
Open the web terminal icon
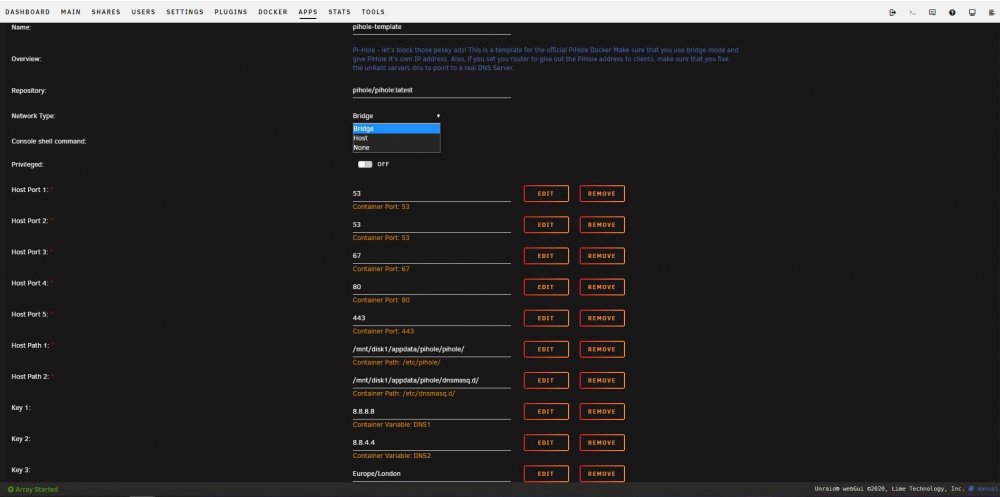click(x=913, y=12)
